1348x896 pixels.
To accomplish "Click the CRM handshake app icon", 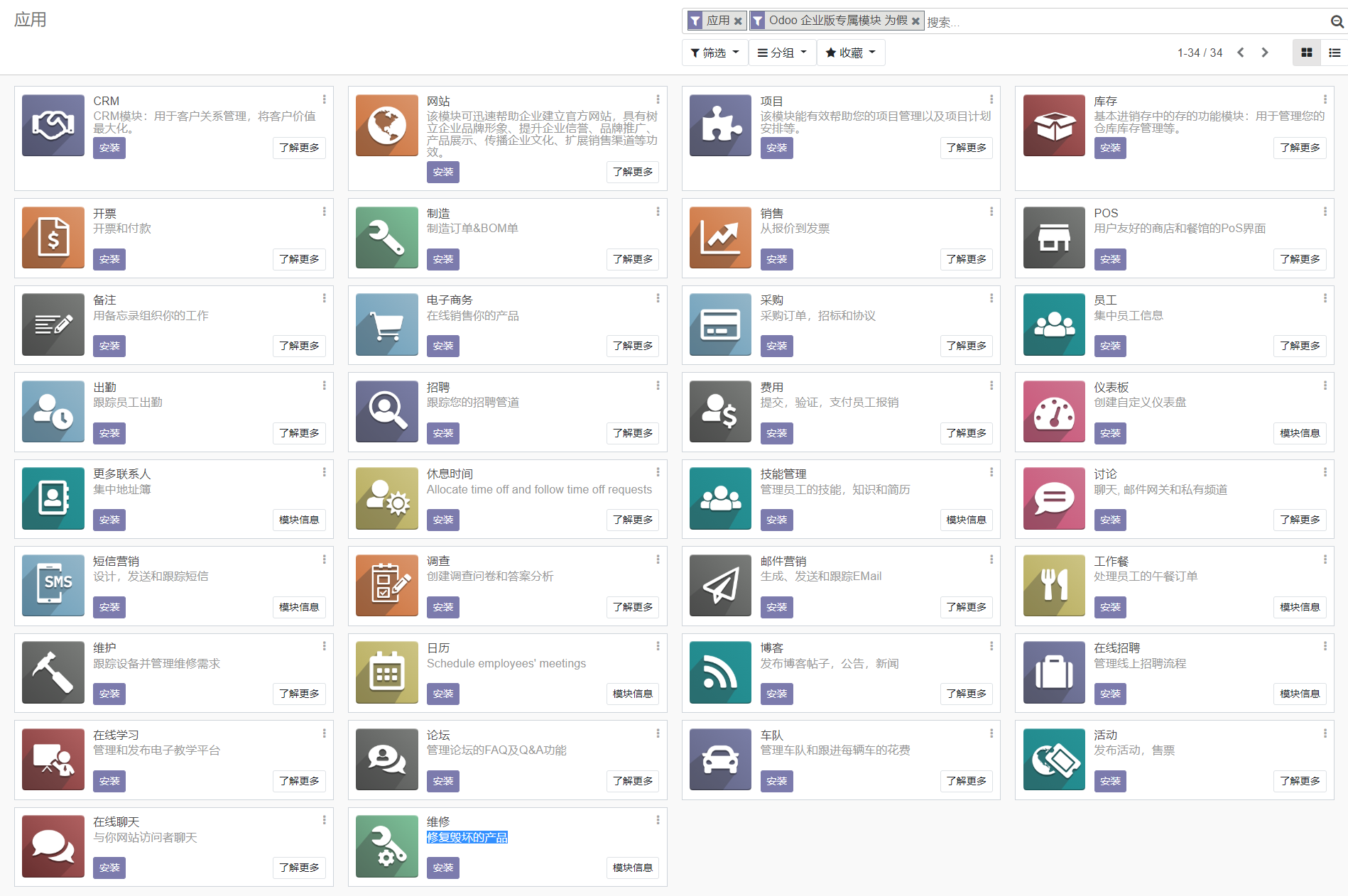I will (x=53, y=126).
